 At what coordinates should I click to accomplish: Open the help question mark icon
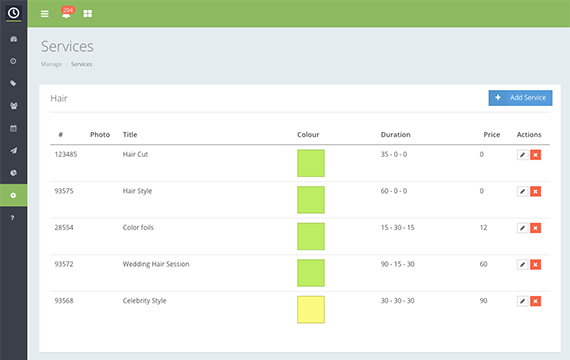[x=13, y=218]
